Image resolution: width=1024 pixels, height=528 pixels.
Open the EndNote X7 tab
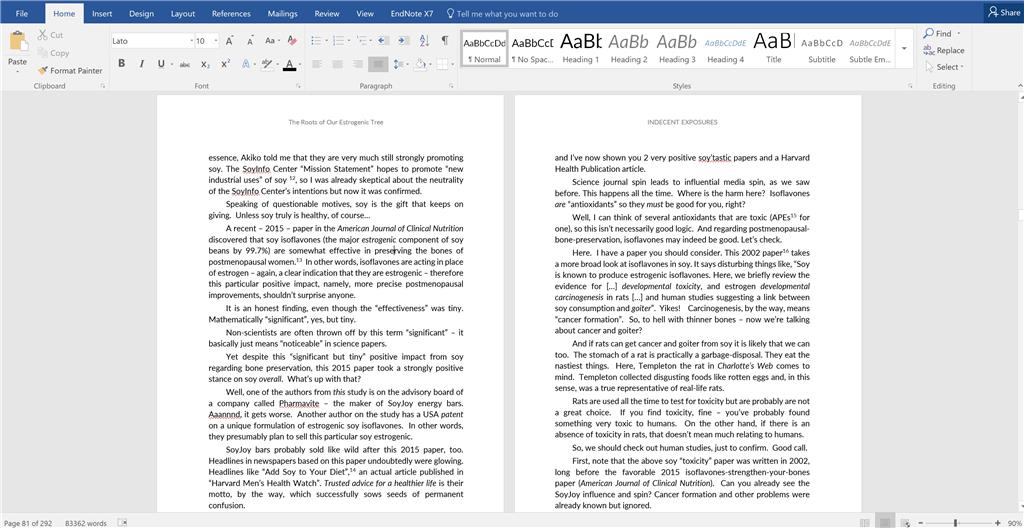tap(410, 13)
